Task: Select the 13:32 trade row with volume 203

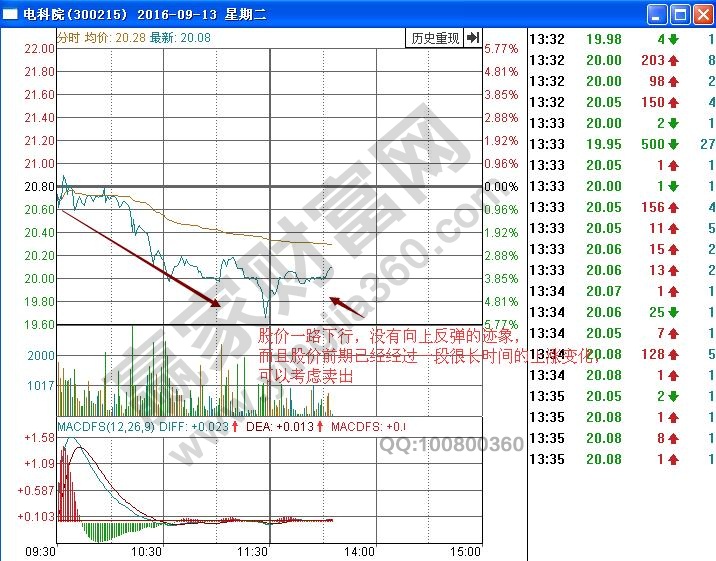Action: tap(620, 60)
